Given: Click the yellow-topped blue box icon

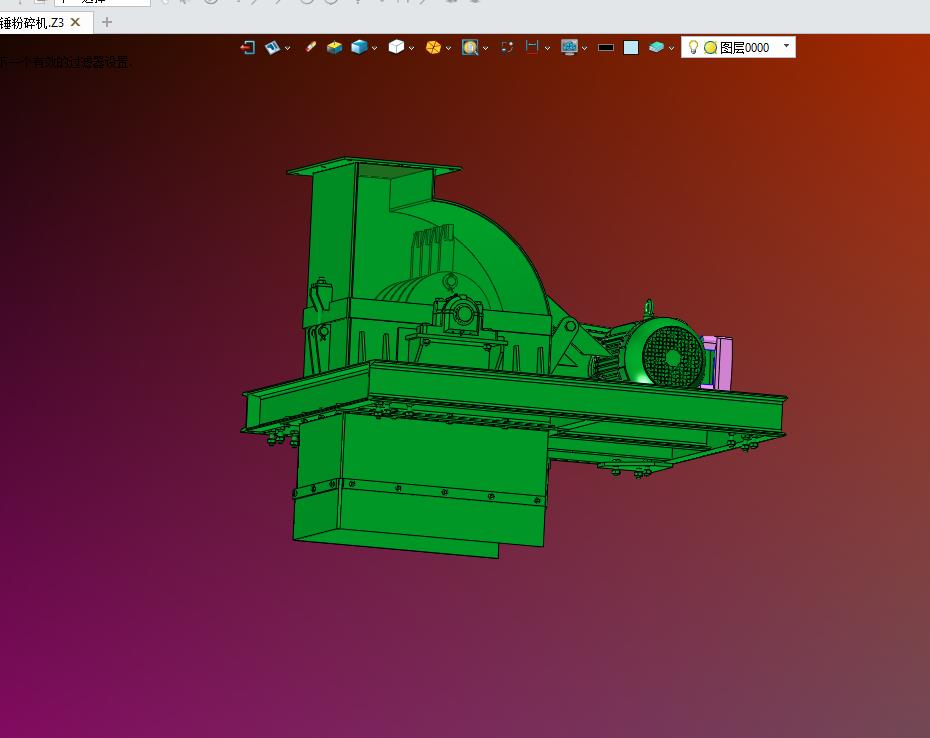Looking at the screenshot, I should pyautogui.click(x=335, y=47).
